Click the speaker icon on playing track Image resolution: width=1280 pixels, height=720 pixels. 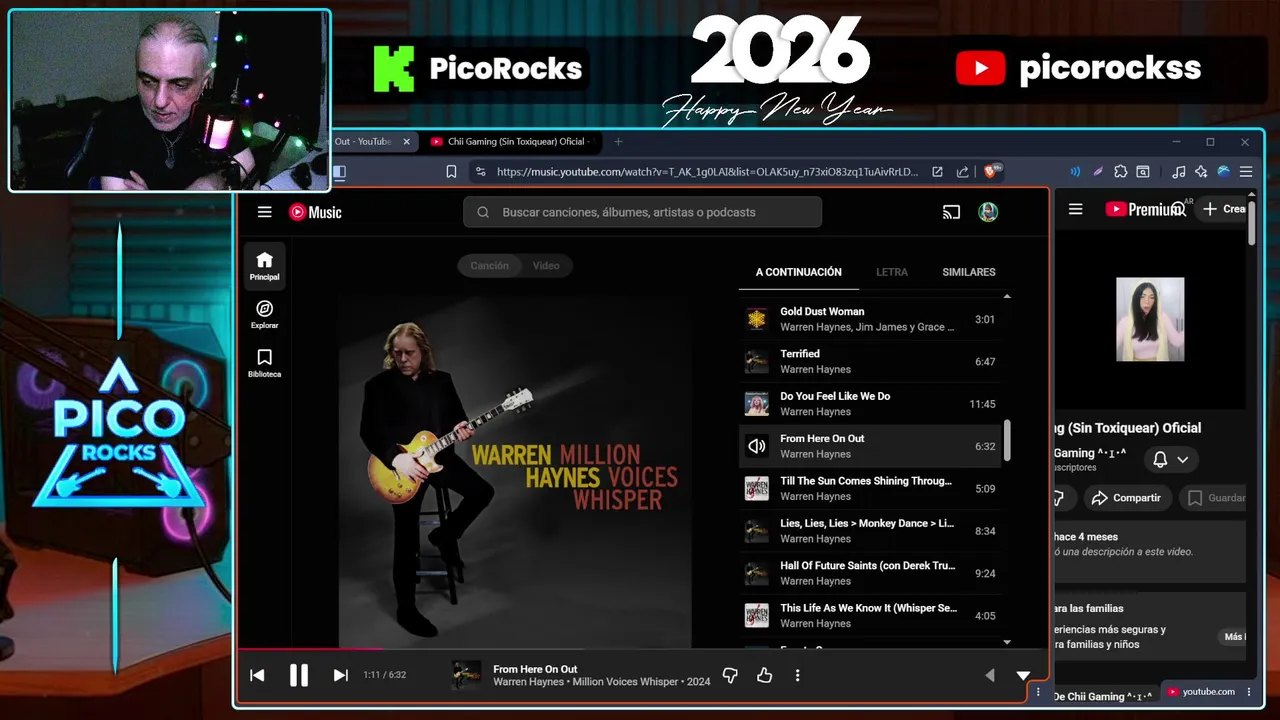point(757,446)
